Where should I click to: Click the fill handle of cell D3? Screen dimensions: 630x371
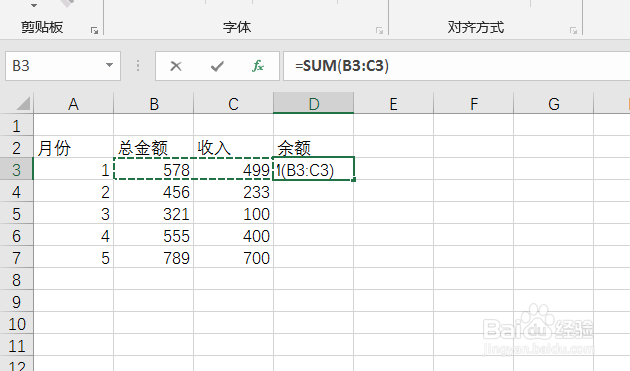coord(354,180)
